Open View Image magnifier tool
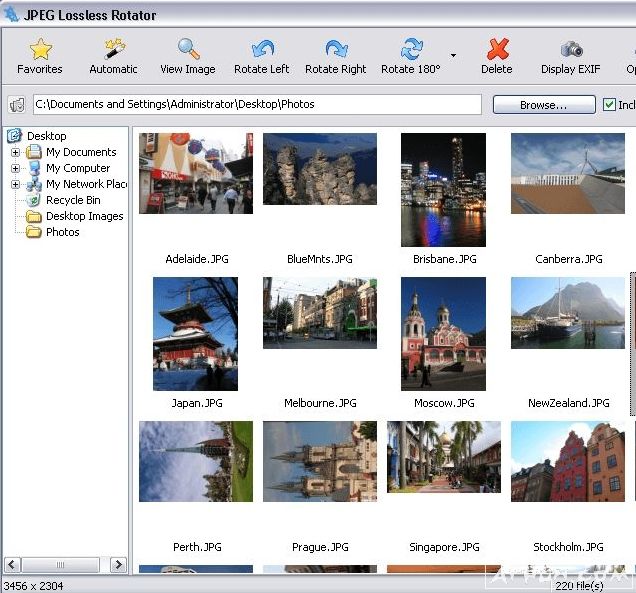636x593 pixels. [188, 49]
